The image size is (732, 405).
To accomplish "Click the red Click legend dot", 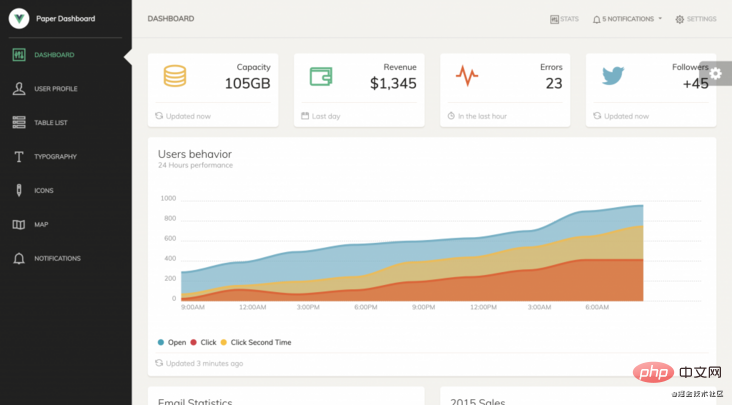I will point(193,342).
